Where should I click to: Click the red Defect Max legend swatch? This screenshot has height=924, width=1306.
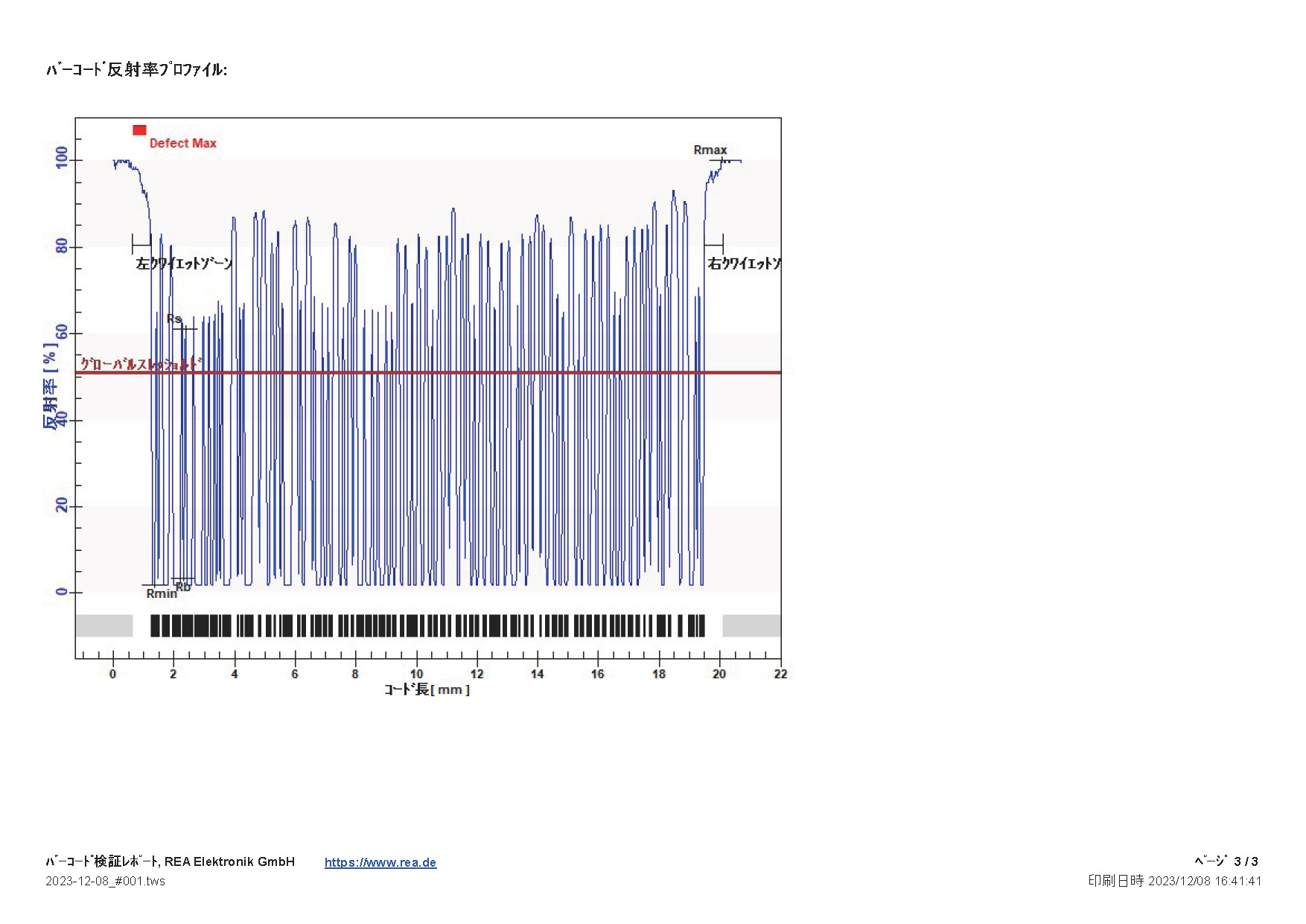(139, 130)
